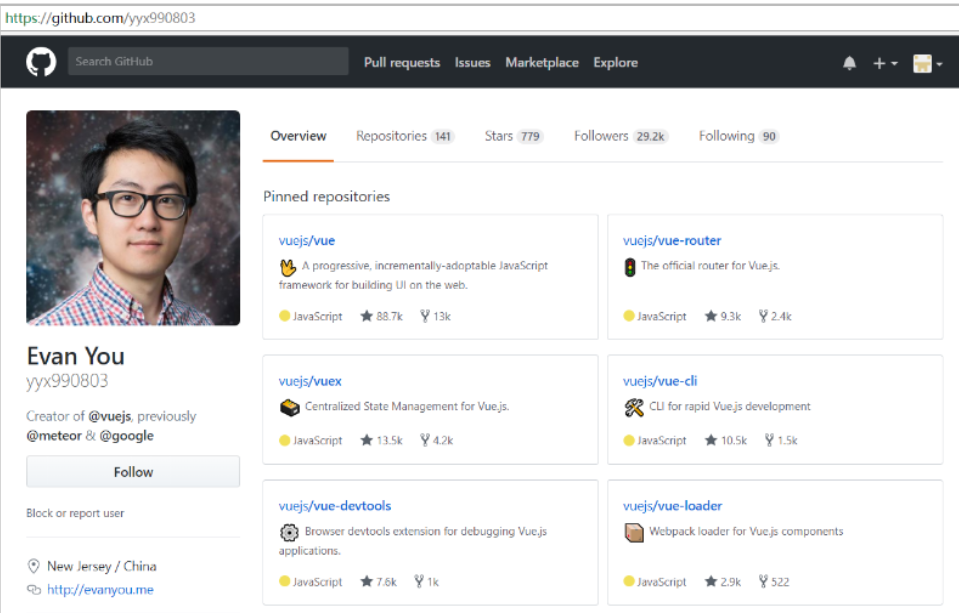This screenshot has width=959, height=613.
Task: Click the vuex card box emoji
Action: pos(290,407)
